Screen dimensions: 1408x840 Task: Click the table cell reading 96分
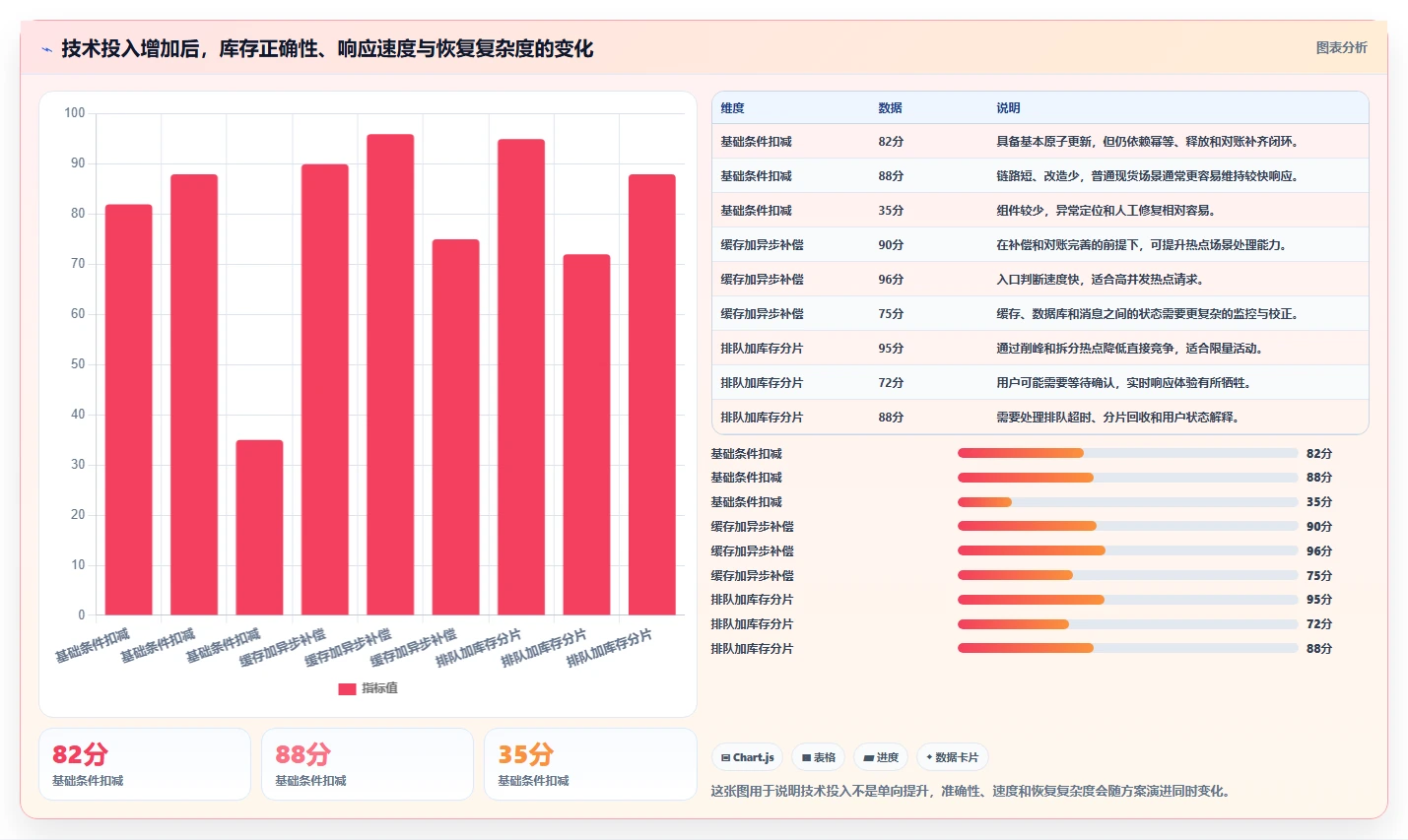point(891,280)
